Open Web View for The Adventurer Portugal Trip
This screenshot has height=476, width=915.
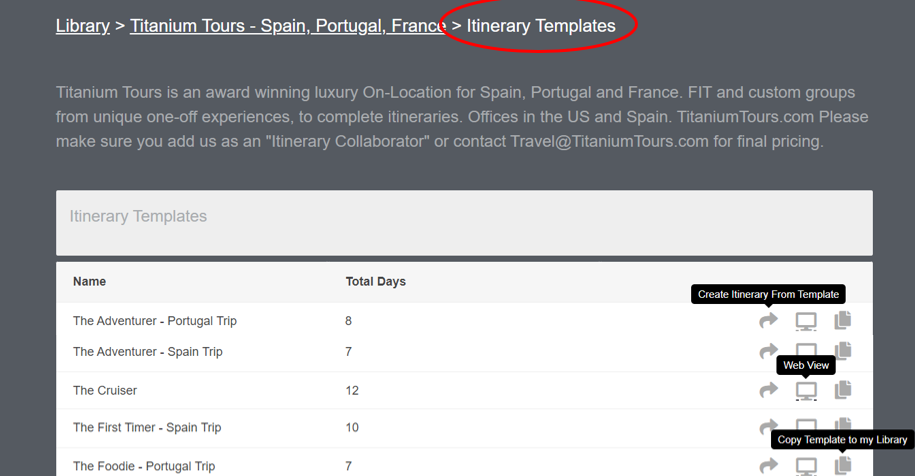pos(806,321)
